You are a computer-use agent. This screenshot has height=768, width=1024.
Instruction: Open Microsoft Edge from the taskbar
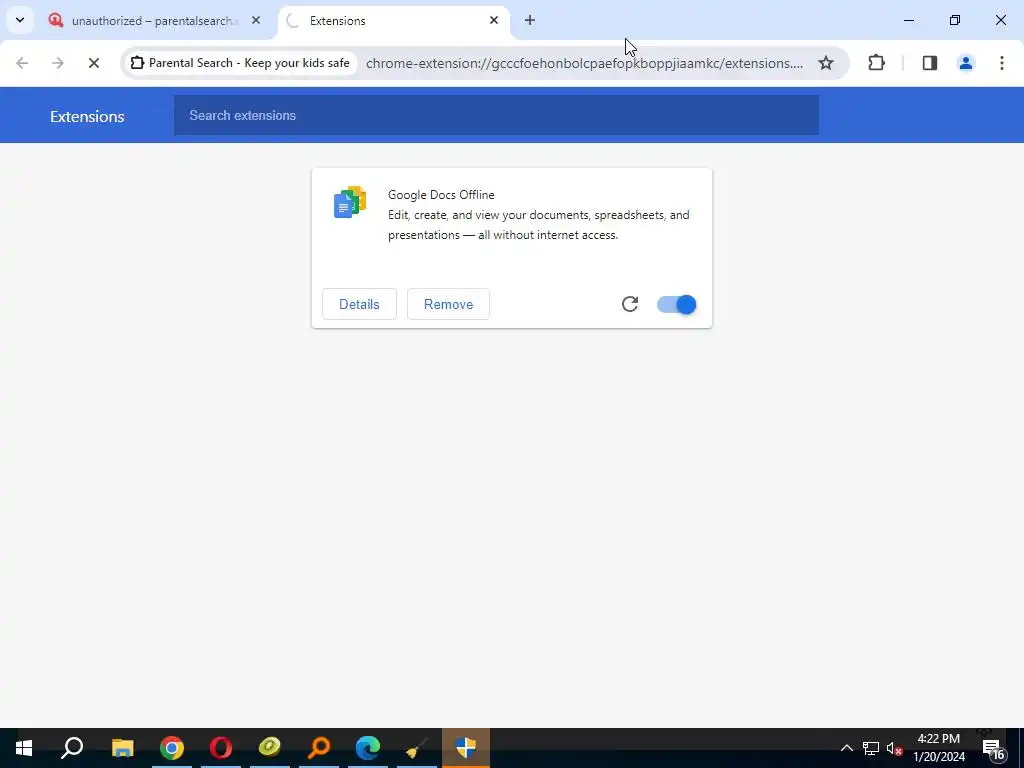tap(368, 748)
